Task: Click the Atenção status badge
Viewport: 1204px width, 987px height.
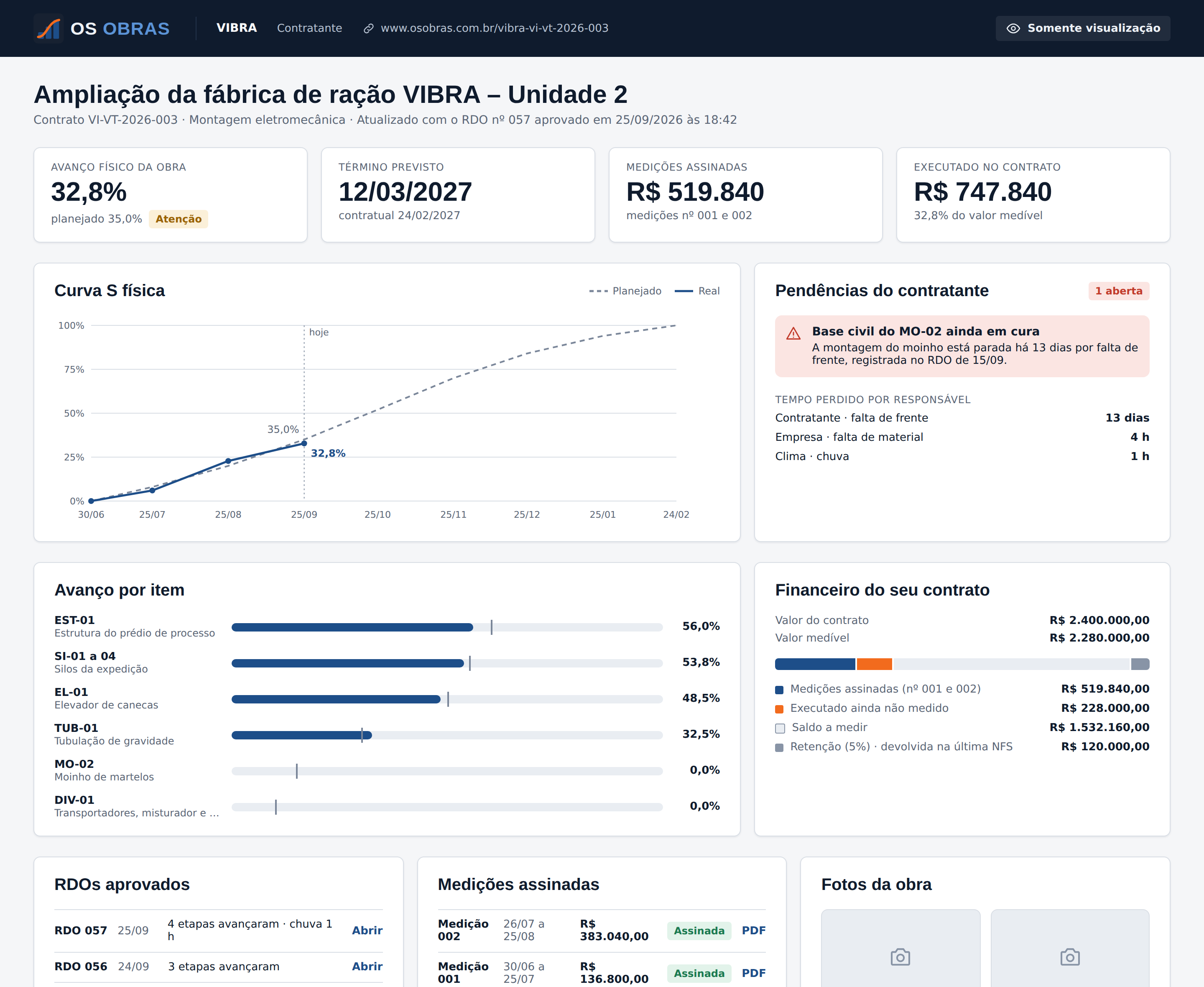Action: [x=179, y=219]
